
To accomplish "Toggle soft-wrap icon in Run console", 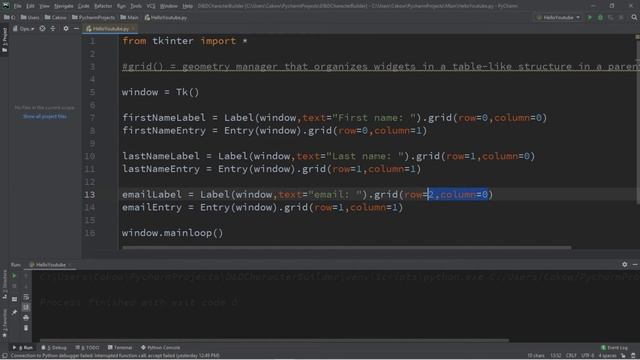I will tap(26, 297).
